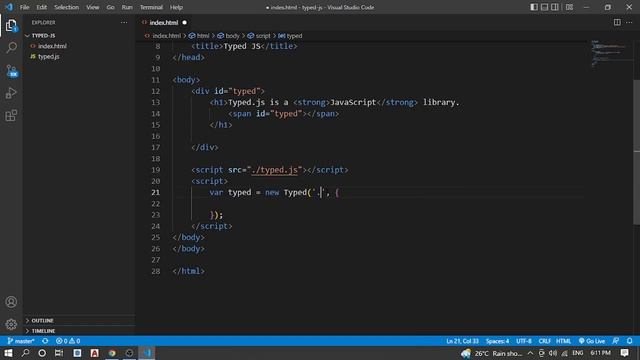Select body in the breadcrumb
The image size is (640, 360).
point(229,36)
